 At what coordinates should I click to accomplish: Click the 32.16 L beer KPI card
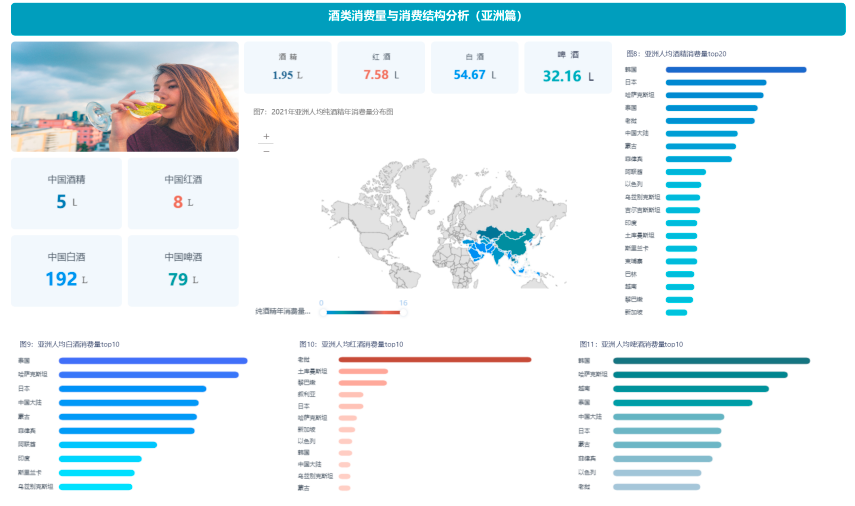coord(568,67)
